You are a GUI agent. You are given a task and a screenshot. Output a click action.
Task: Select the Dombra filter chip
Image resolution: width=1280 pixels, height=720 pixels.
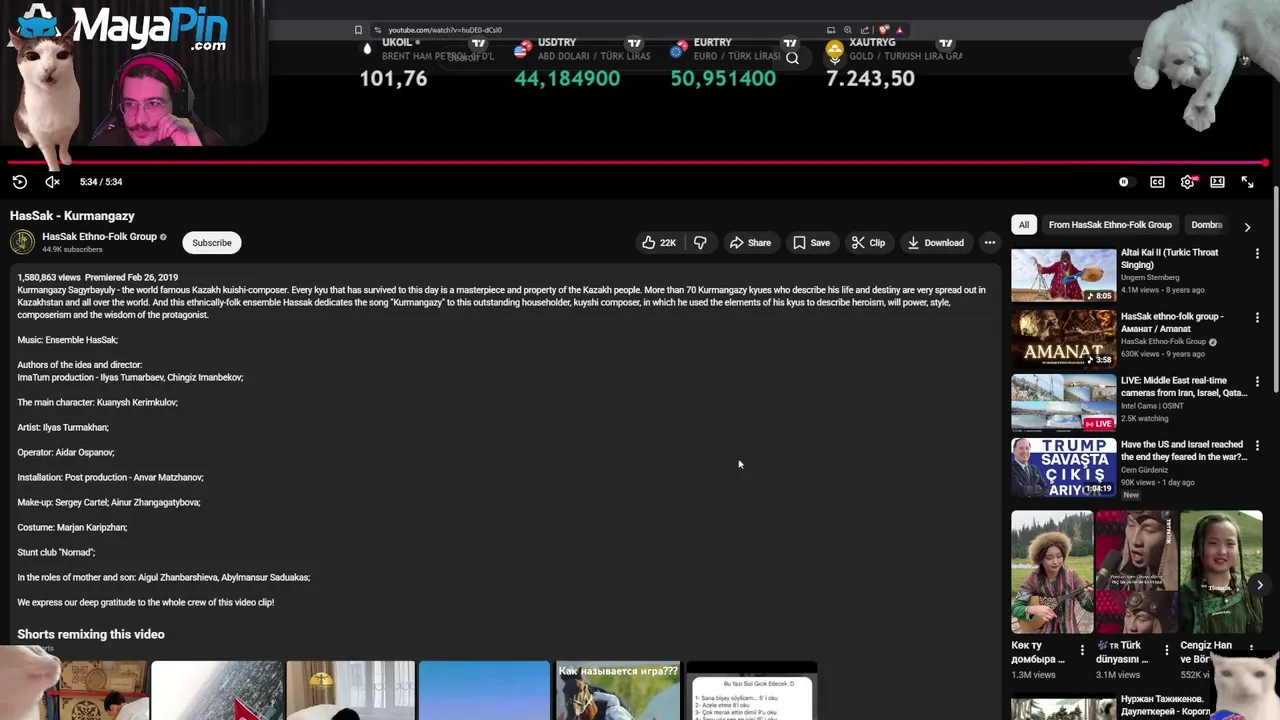(1207, 225)
